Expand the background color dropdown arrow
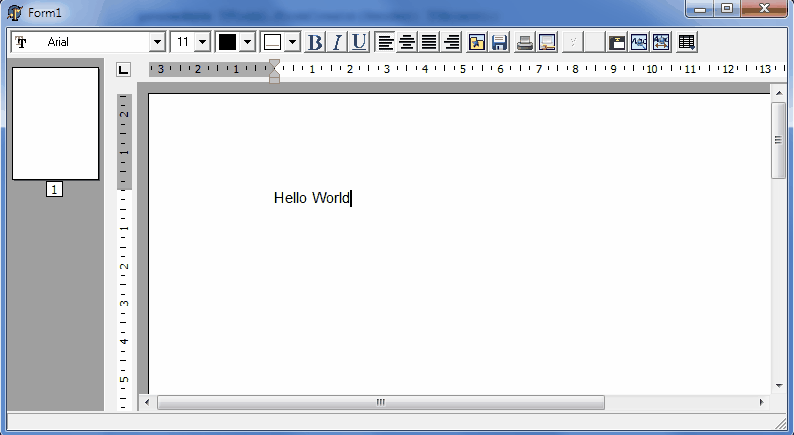The image size is (794, 435). 292,42
